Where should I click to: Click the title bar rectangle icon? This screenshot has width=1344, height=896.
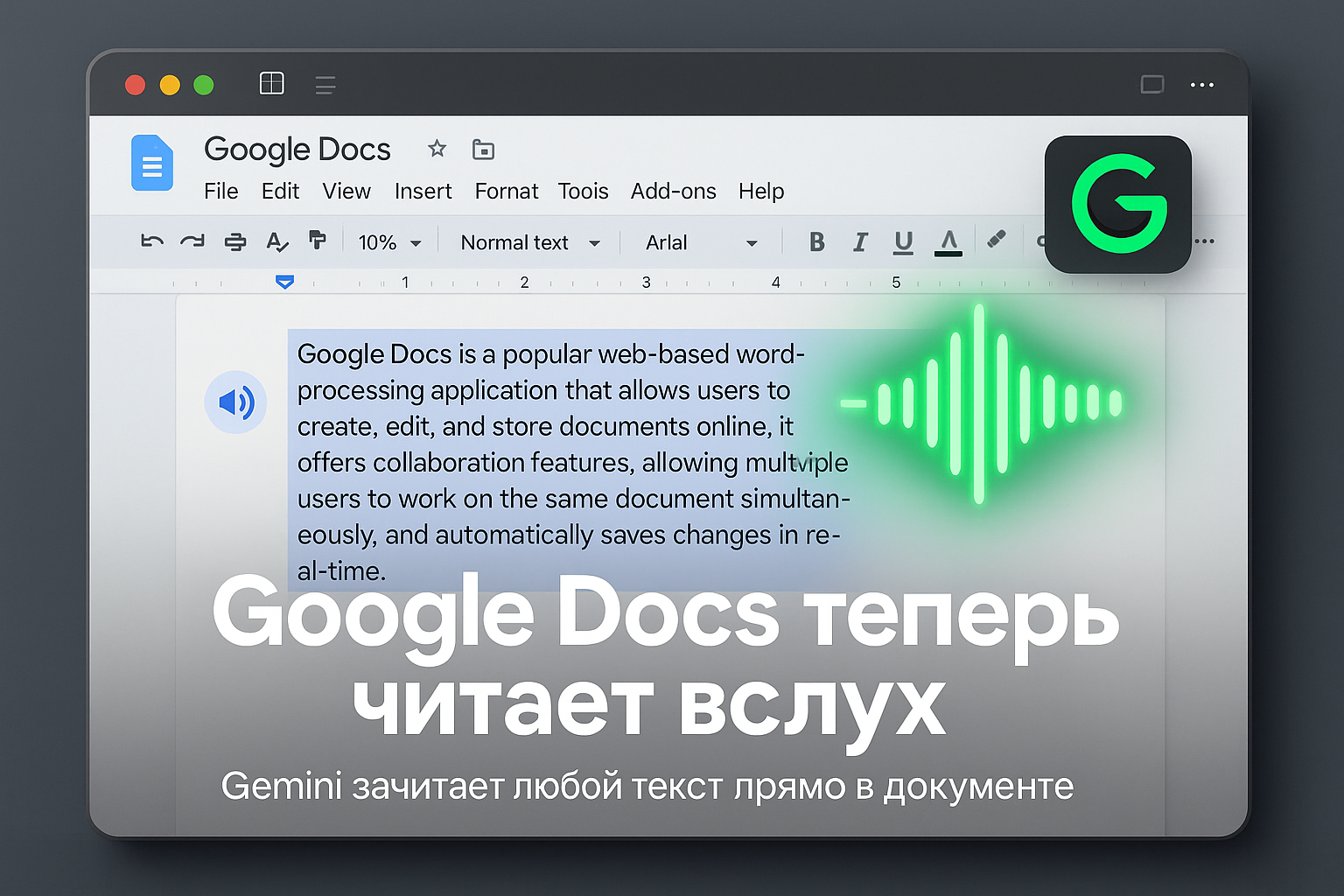1152,84
